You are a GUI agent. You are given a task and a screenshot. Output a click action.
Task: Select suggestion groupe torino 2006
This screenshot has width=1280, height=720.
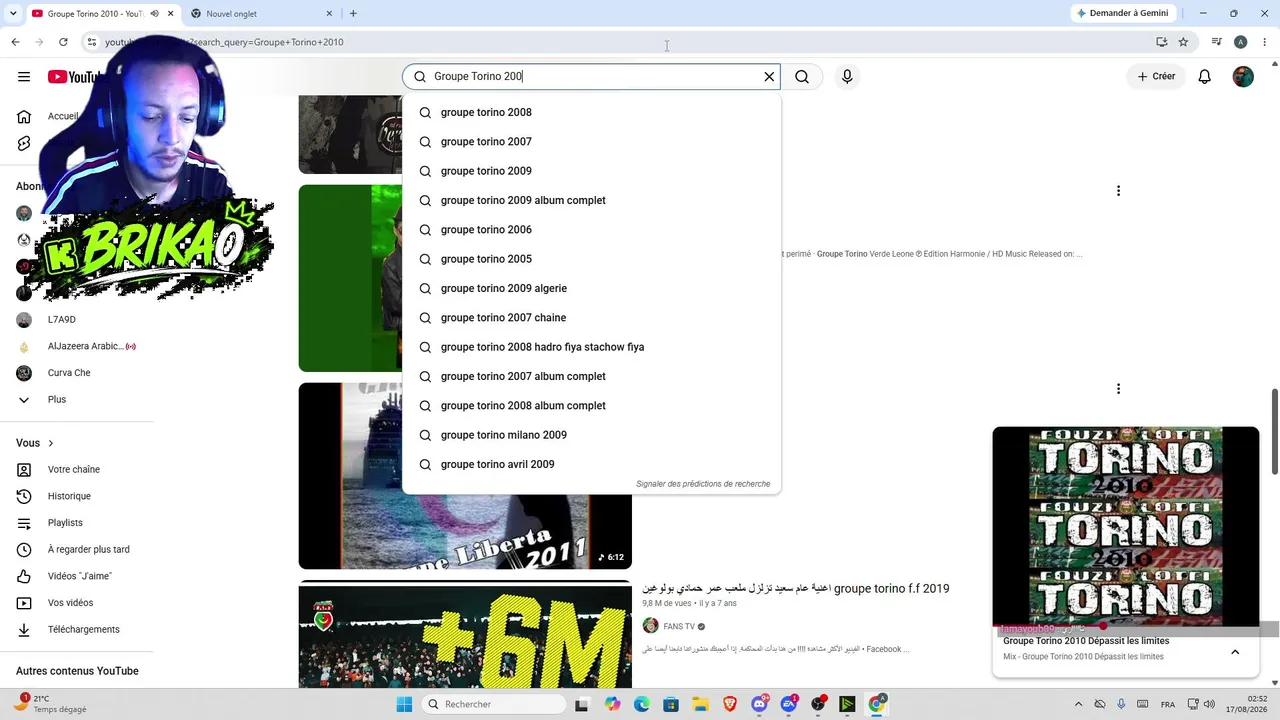click(591, 230)
